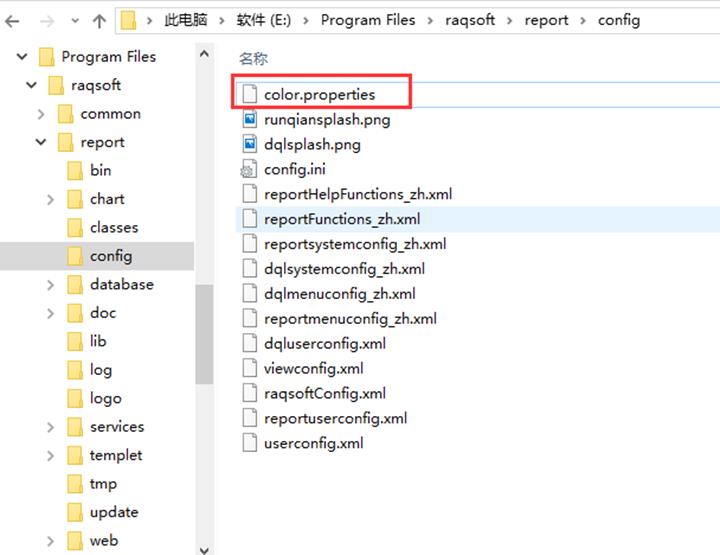Open recent locations dropdown arrow

(x=75, y=21)
